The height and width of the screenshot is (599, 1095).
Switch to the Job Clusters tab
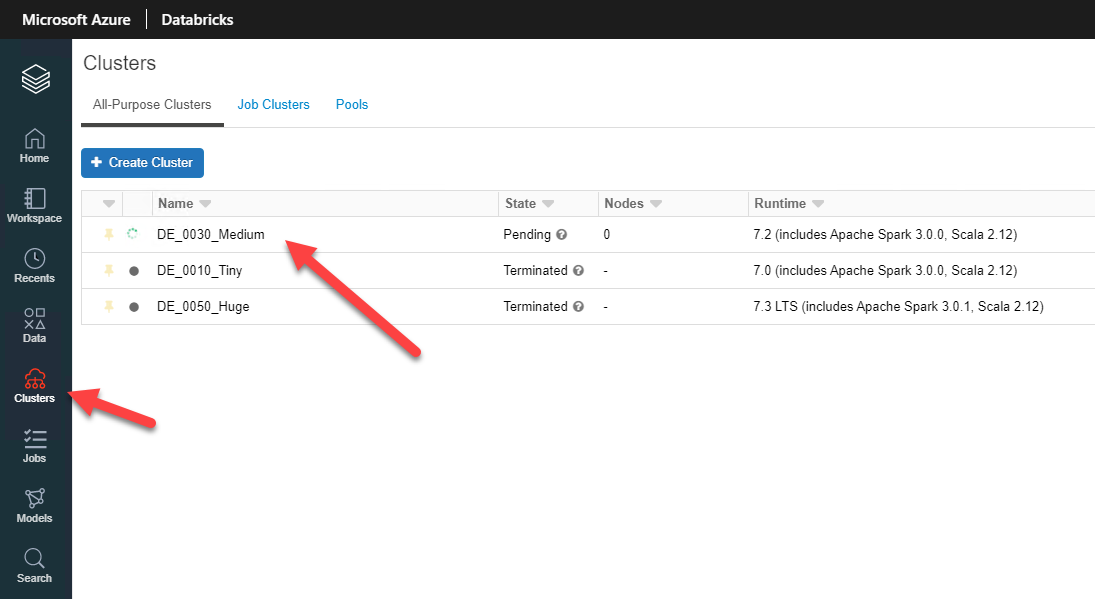pyautogui.click(x=273, y=105)
